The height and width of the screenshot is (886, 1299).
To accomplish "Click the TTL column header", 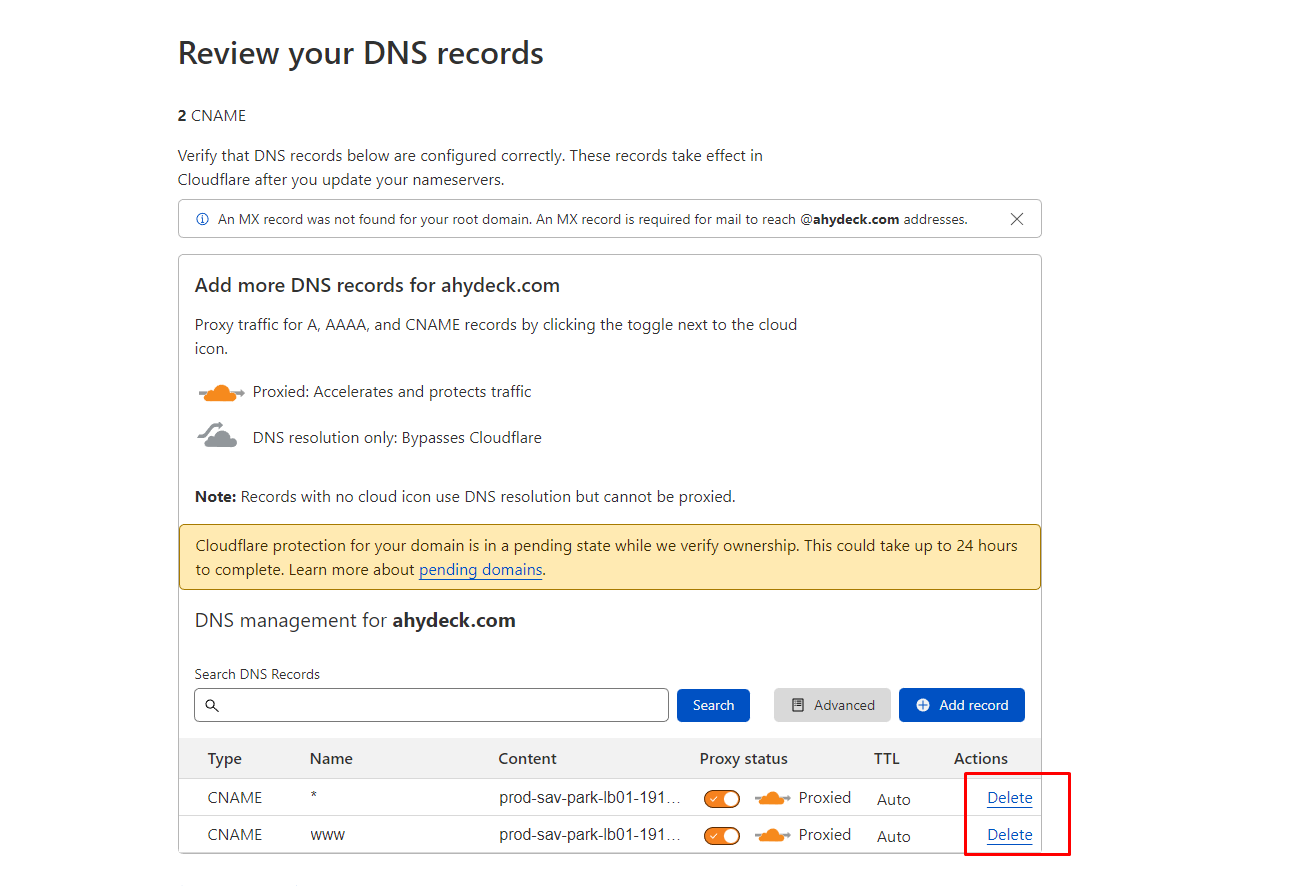I will [887, 759].
